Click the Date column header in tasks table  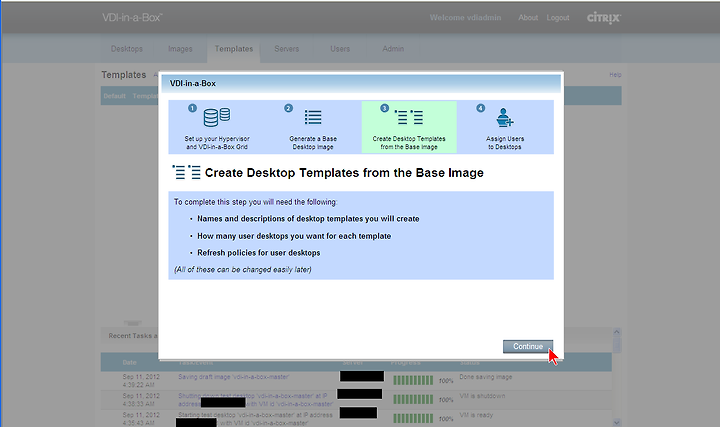tap(129, 362)
